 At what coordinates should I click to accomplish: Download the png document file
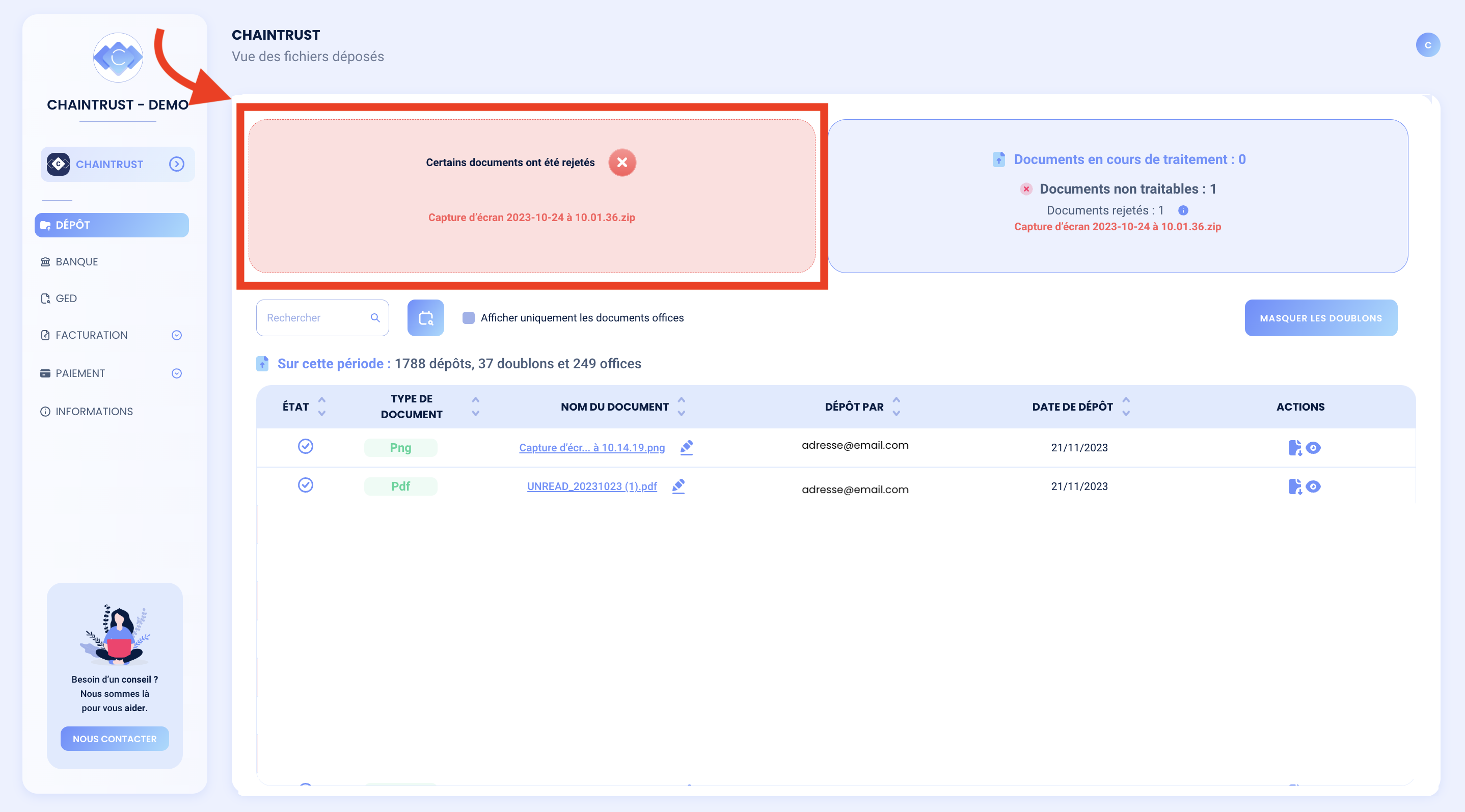coord(1294,447)
